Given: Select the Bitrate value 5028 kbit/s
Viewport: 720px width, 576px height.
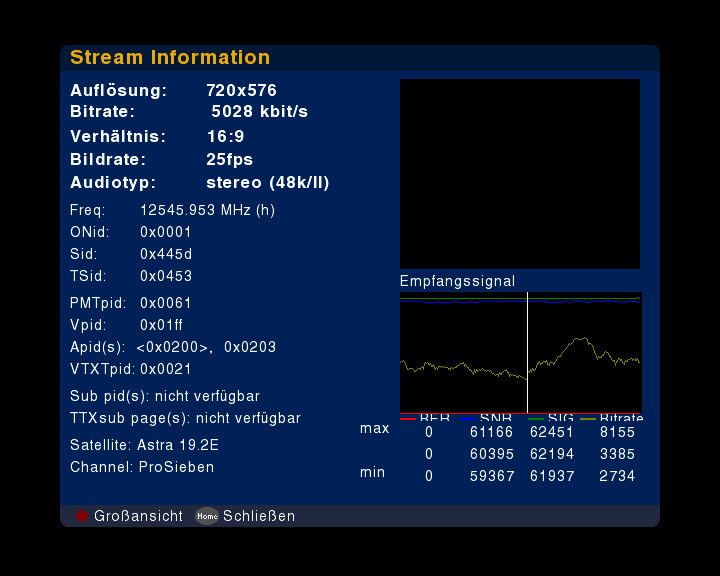Looking at the screenshot, I should tap(259, 111).
